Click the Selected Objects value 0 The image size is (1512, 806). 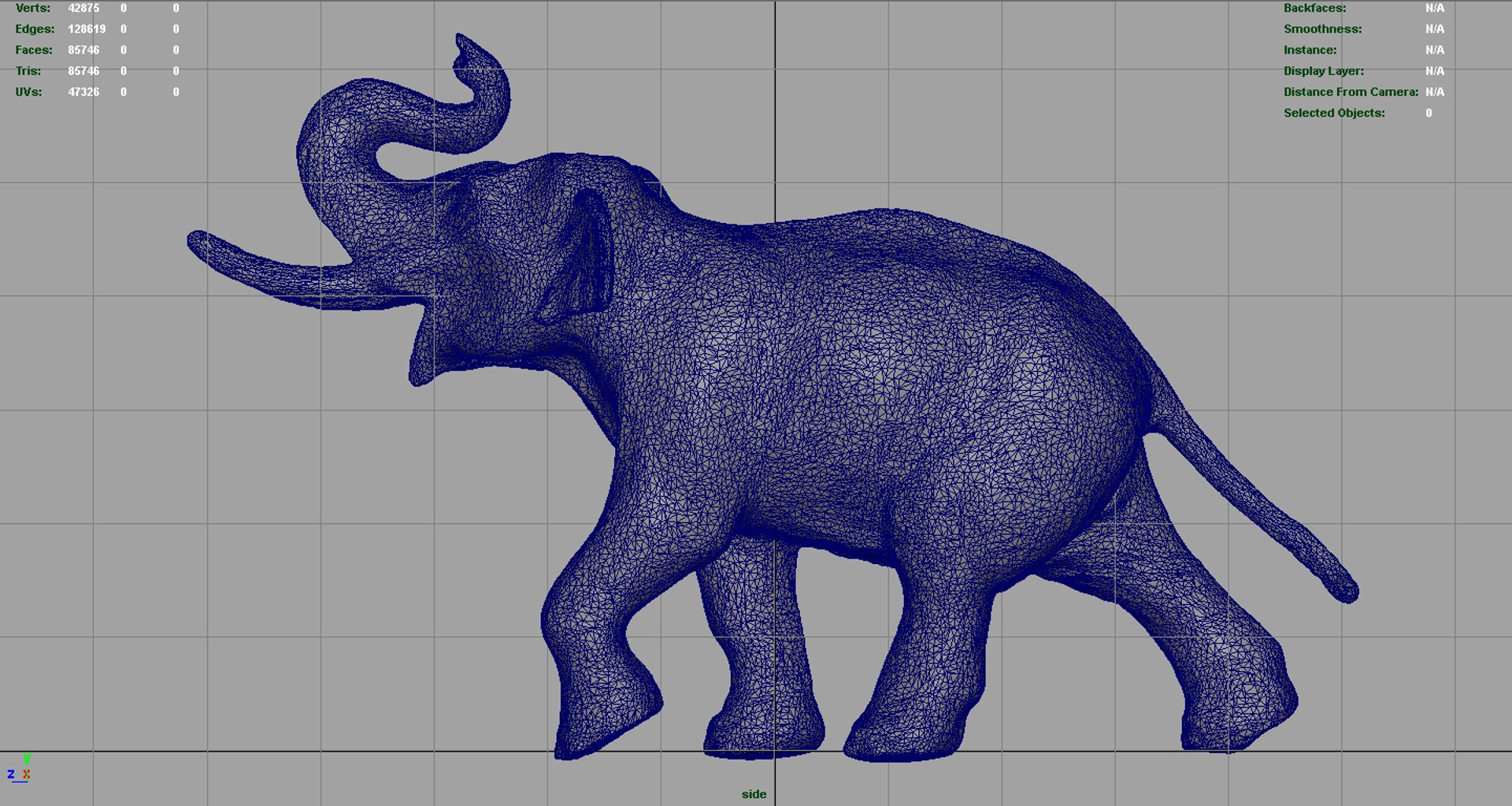point(1429,113)
